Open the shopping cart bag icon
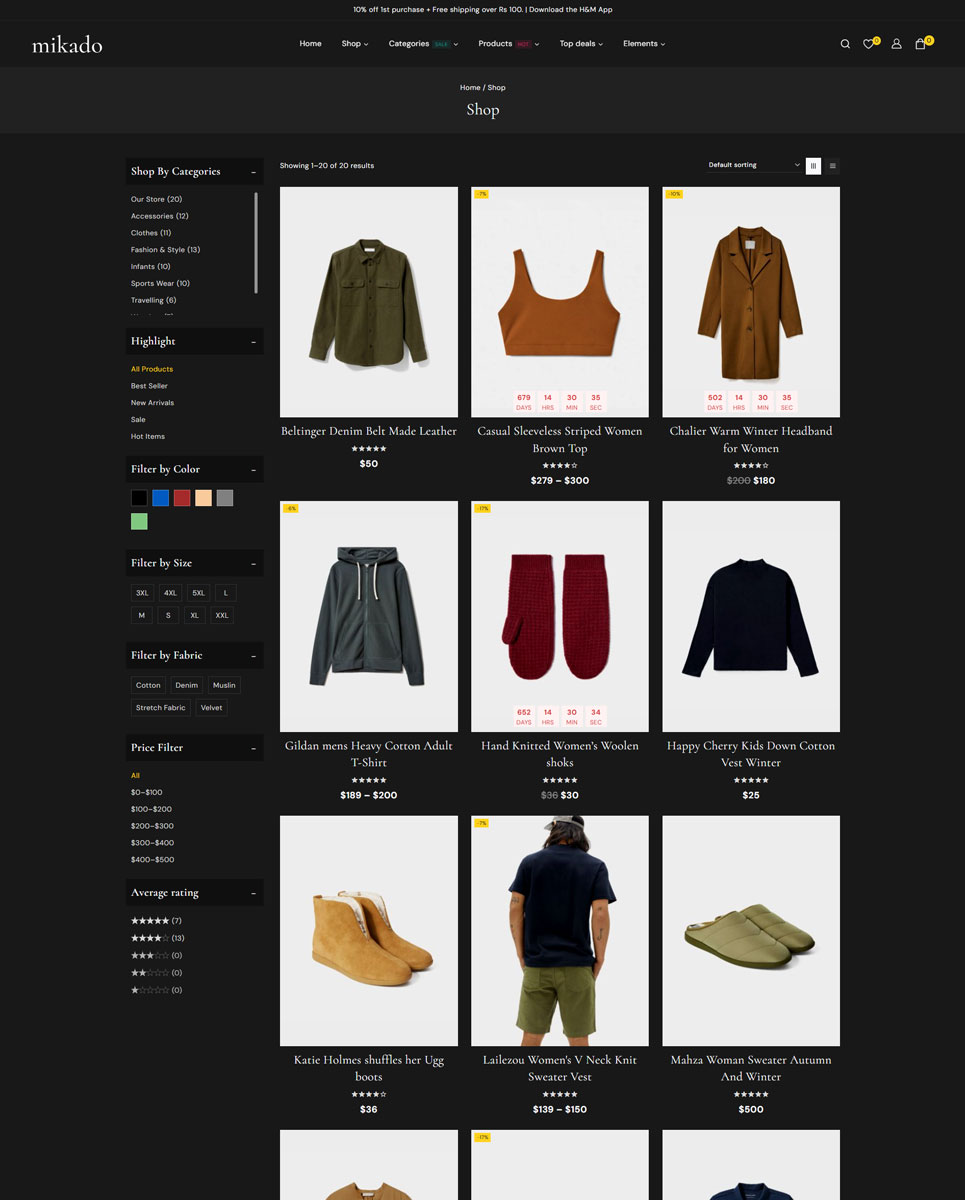Viewport: 965px width, 1200px height. (x=921, y=44)
